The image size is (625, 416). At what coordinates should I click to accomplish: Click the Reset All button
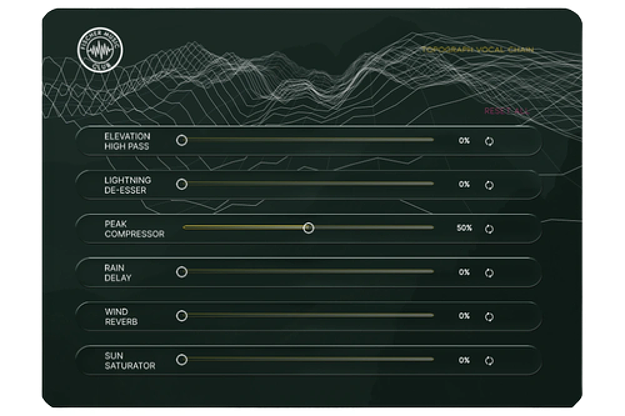pyautogui.click(x=507, y=111)
